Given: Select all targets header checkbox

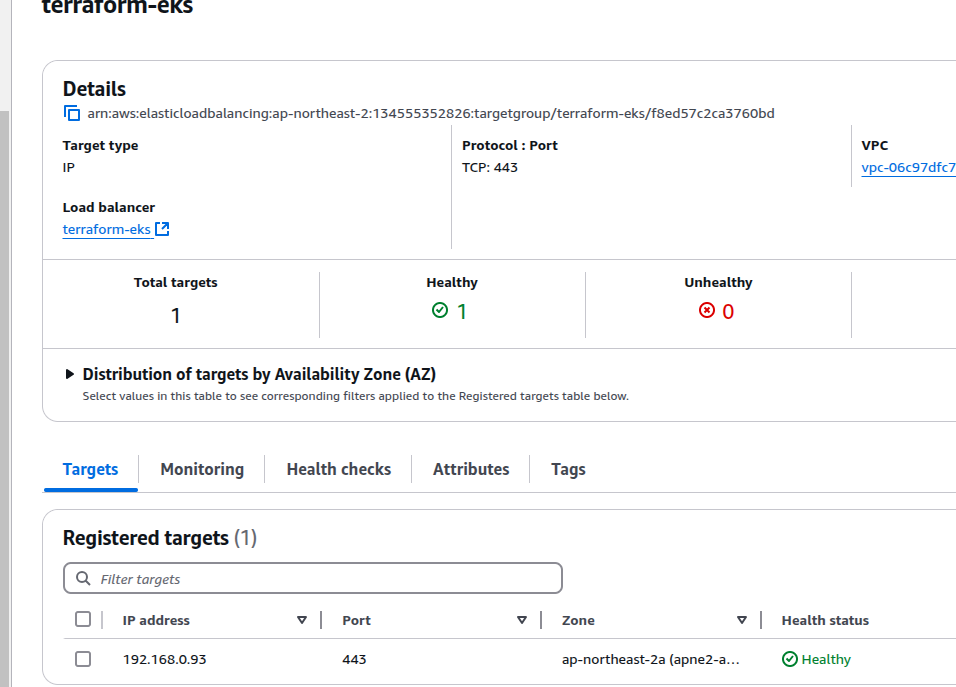Looking at the screenshot, I should point(83,620).
